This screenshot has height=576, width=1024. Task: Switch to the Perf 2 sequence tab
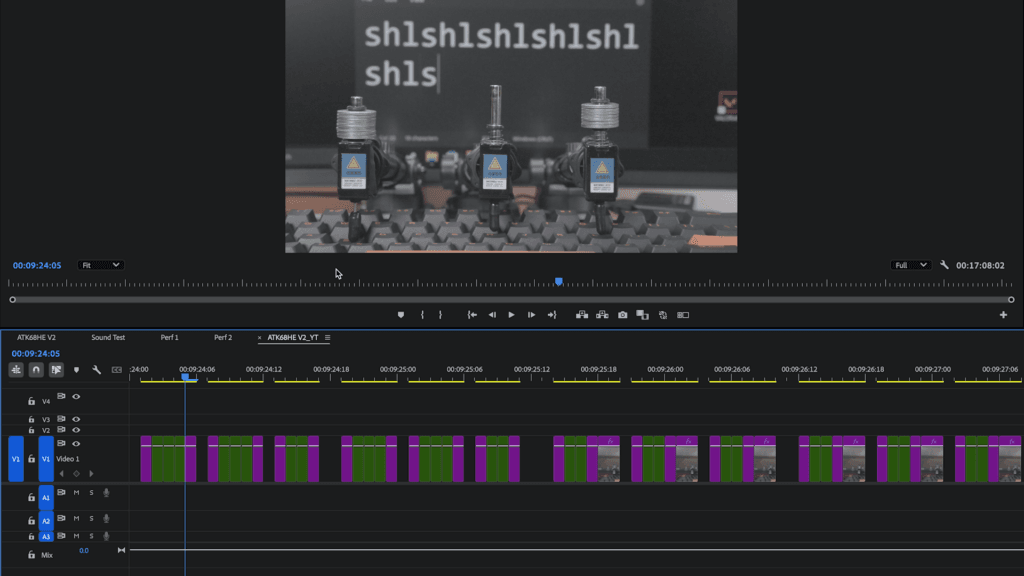point(223,338)
